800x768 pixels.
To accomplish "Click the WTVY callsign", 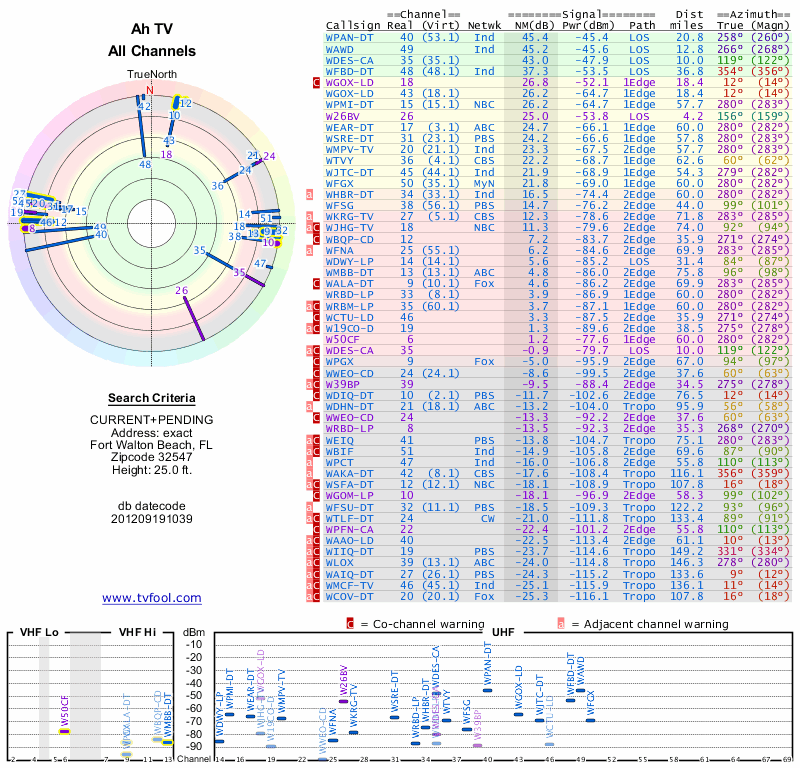I will point(339,161).
